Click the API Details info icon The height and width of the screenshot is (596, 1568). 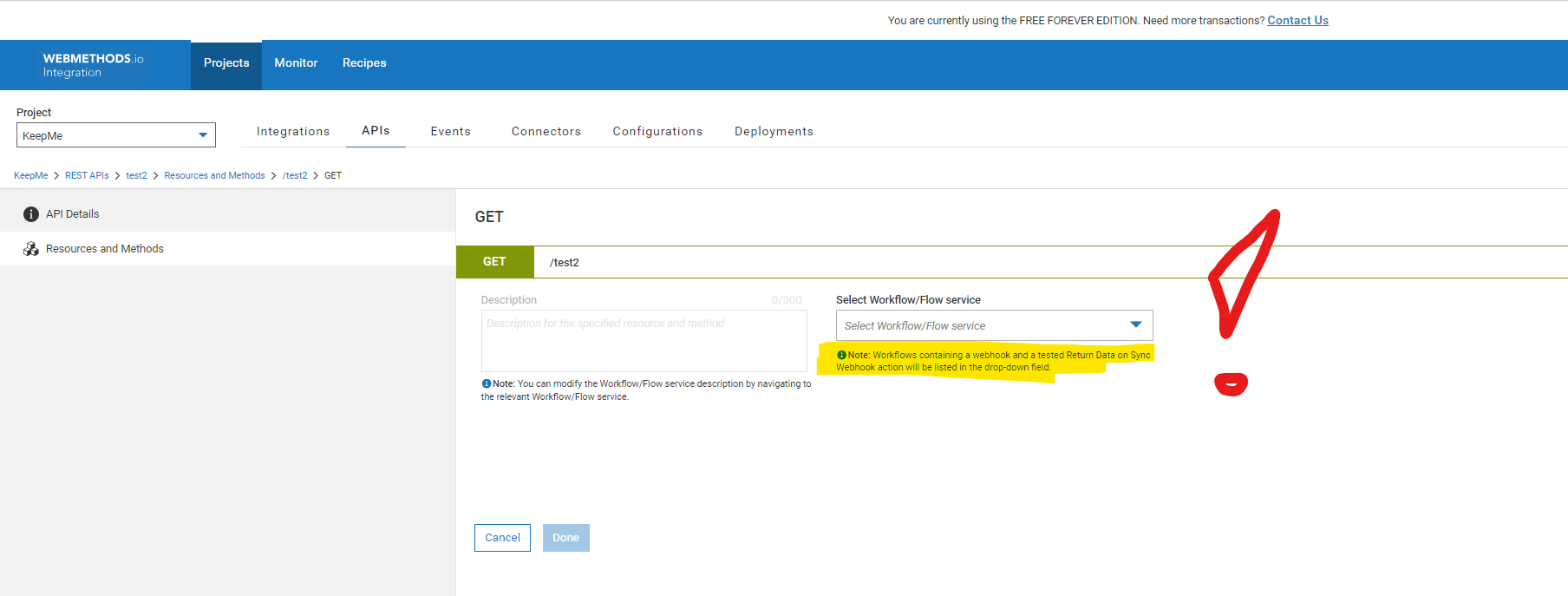coord(31,214)
